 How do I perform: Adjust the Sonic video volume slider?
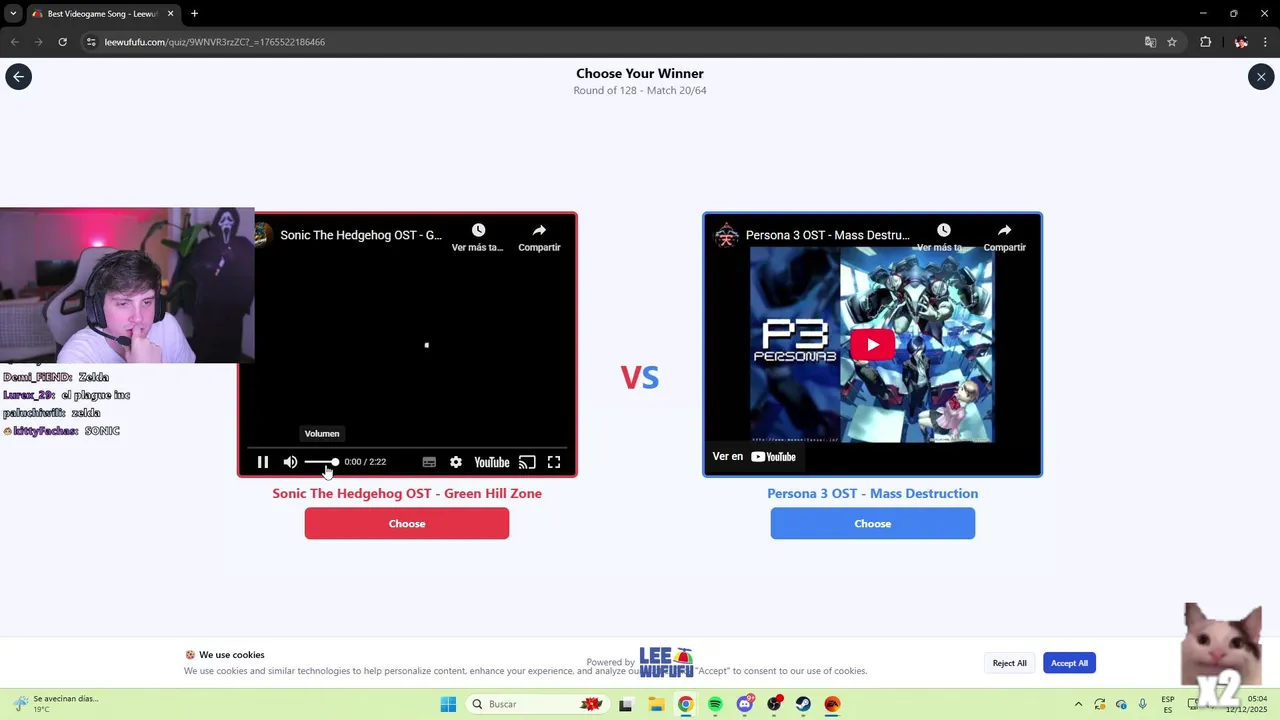[x=321, y=462]
